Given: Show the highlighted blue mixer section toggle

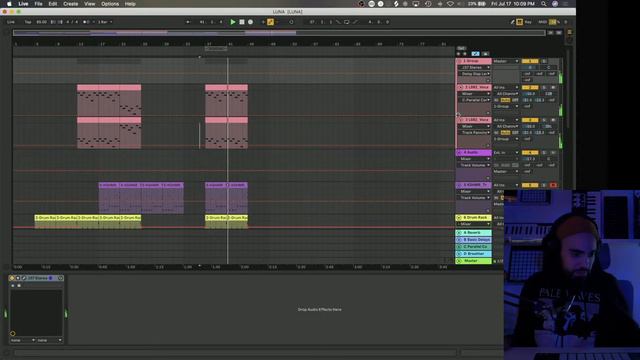Looking at the screenshot, I should click(x=475, y=53).
